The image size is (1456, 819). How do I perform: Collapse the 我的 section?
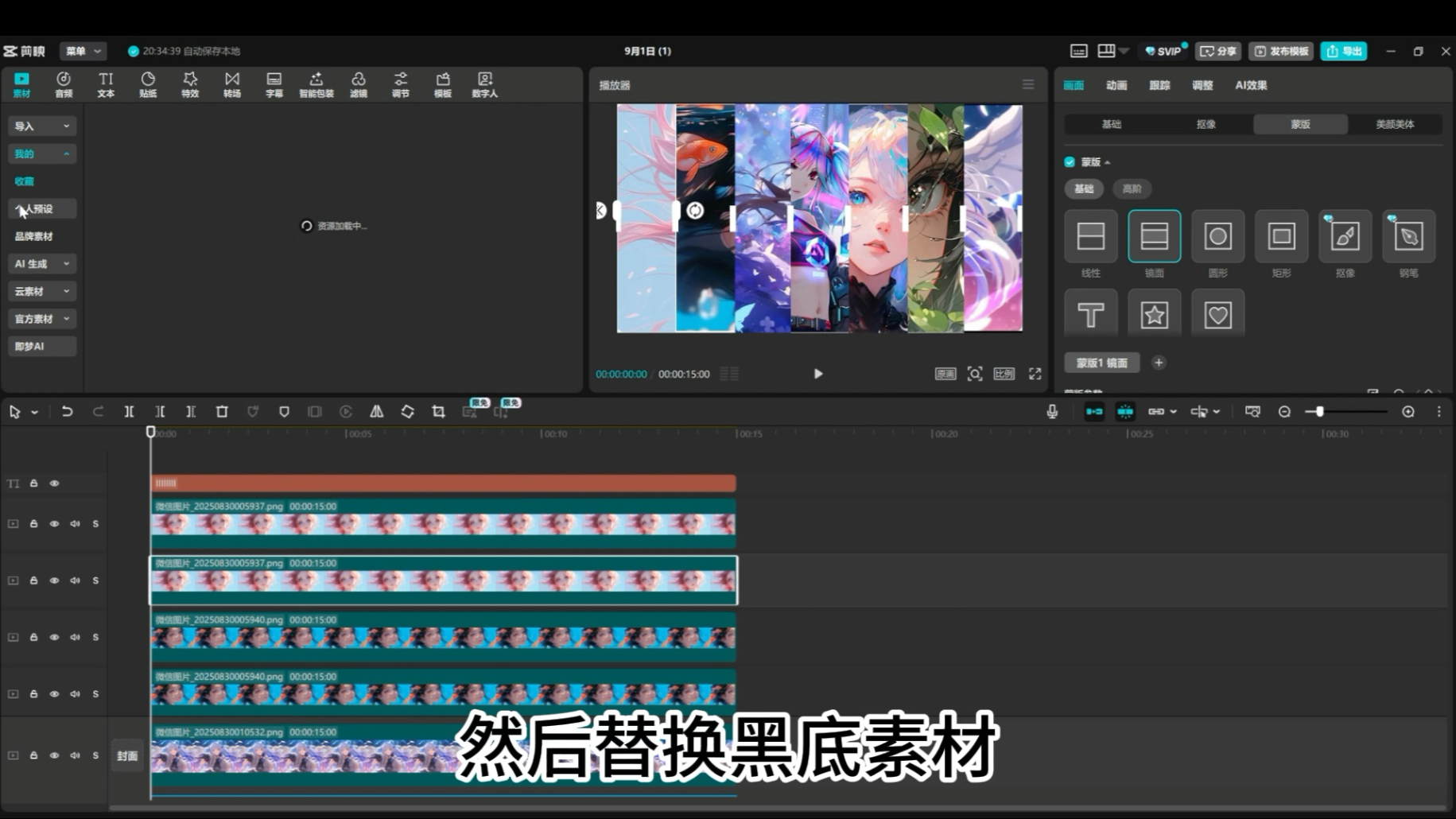42,153
